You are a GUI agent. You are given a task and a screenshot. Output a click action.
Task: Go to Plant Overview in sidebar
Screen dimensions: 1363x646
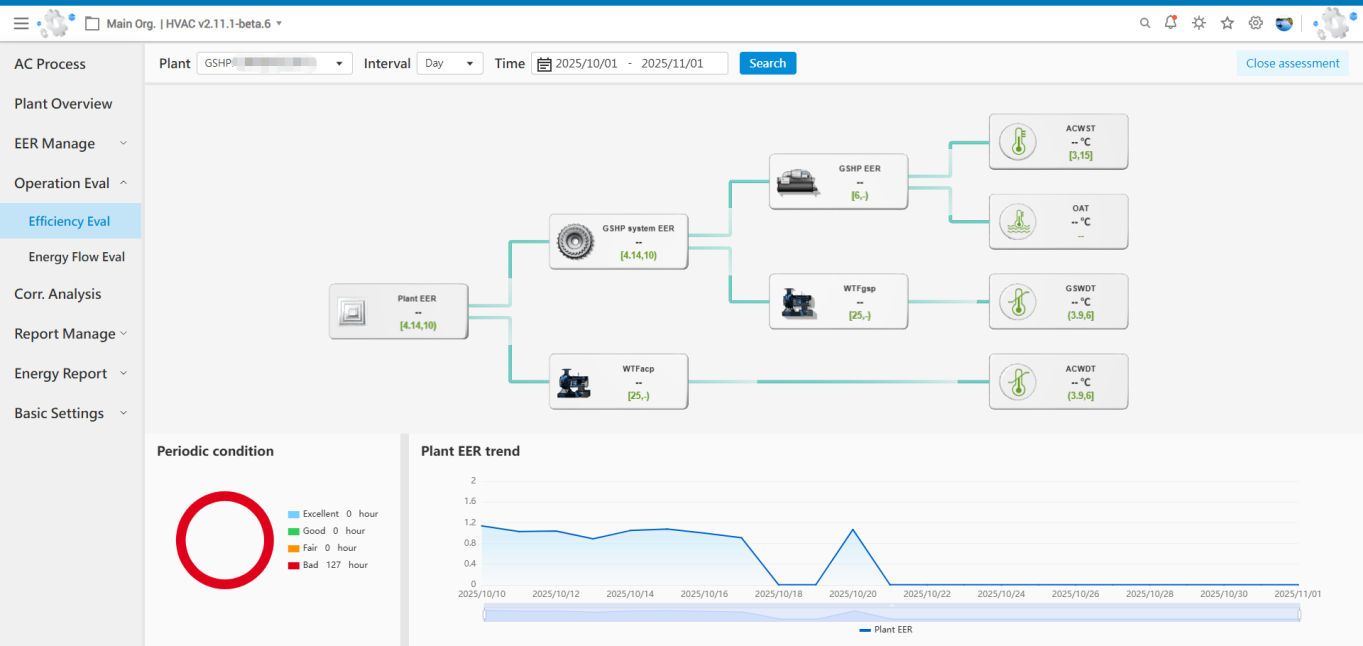[63, 104]
